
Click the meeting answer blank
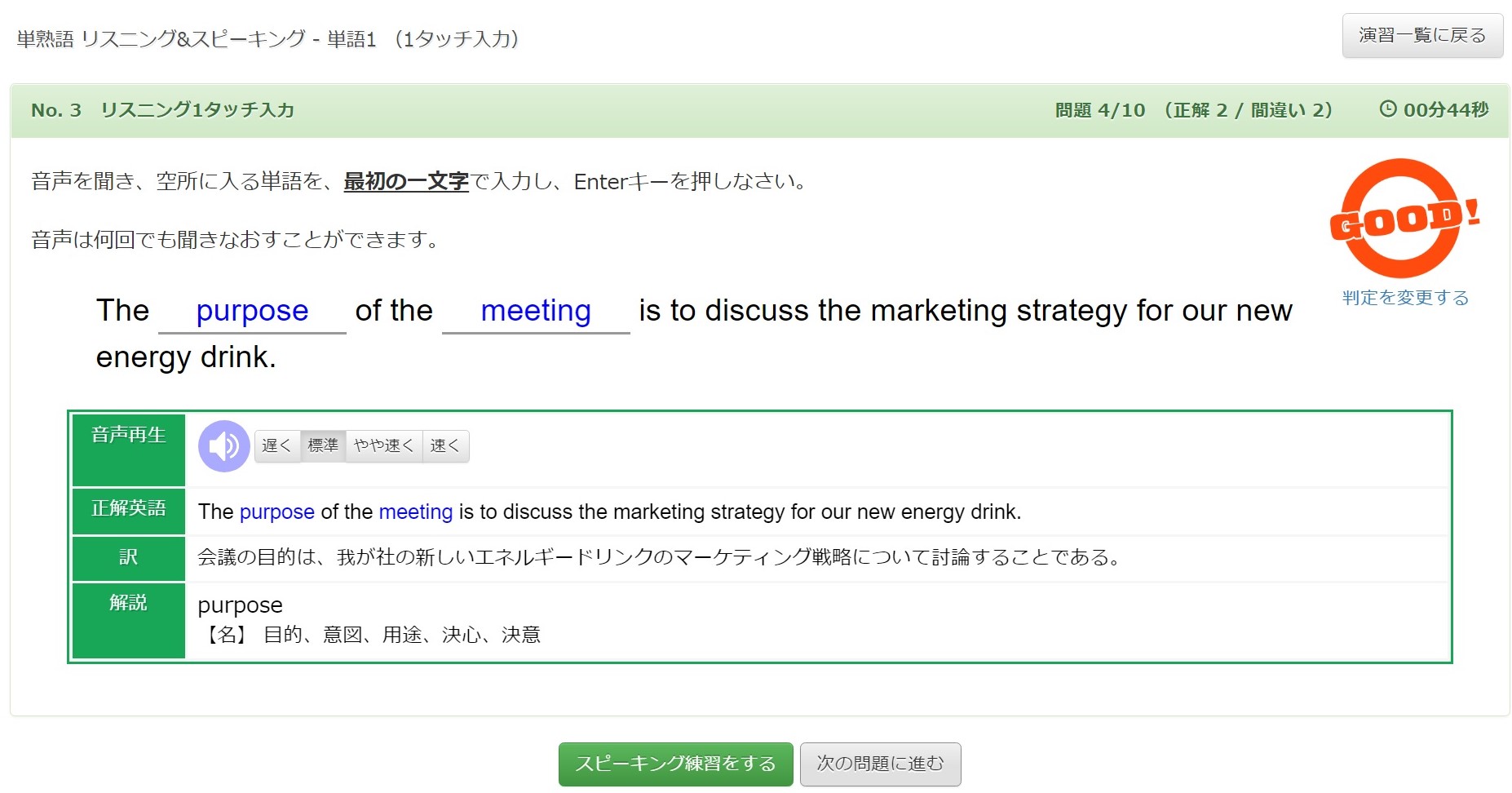coord(536,312)
